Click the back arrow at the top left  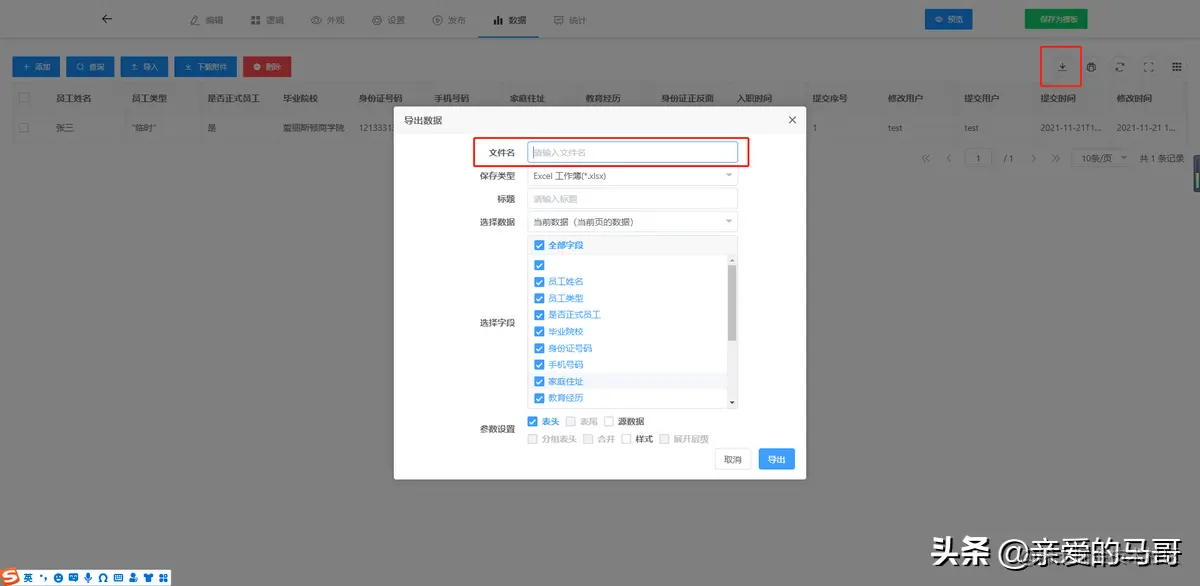(107, 18)
